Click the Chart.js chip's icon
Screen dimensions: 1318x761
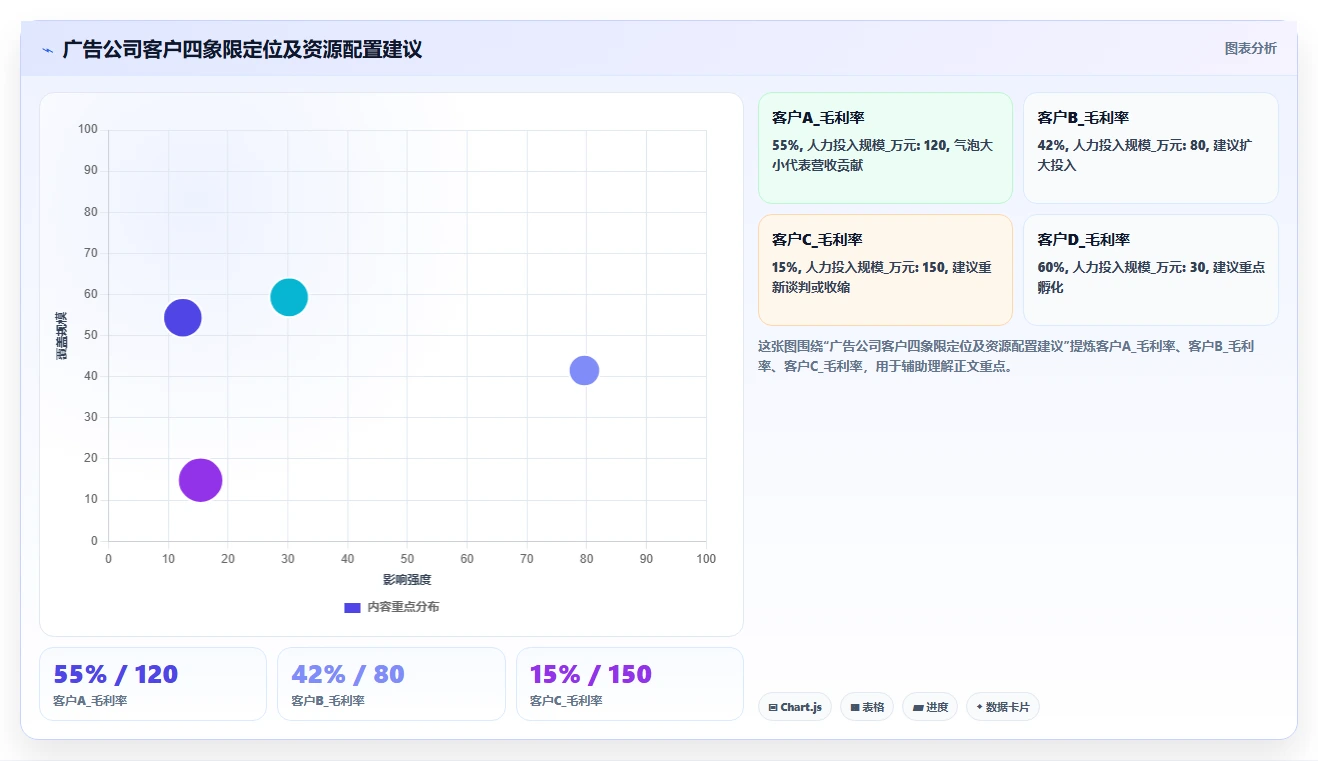[773, 707]
